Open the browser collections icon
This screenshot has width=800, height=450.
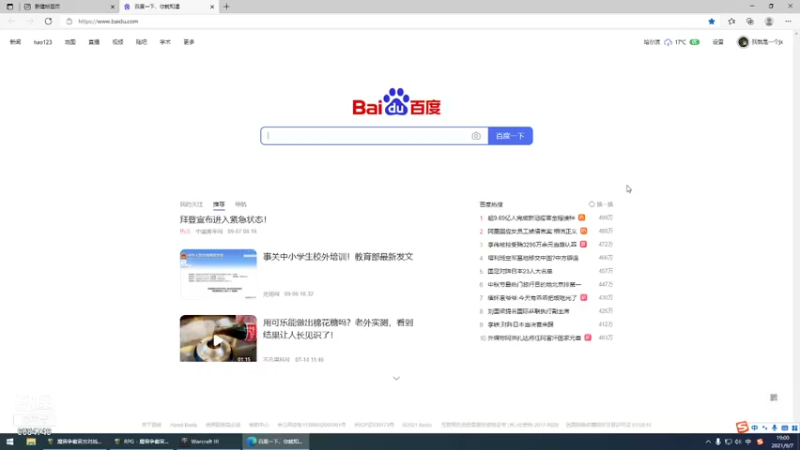750,21
